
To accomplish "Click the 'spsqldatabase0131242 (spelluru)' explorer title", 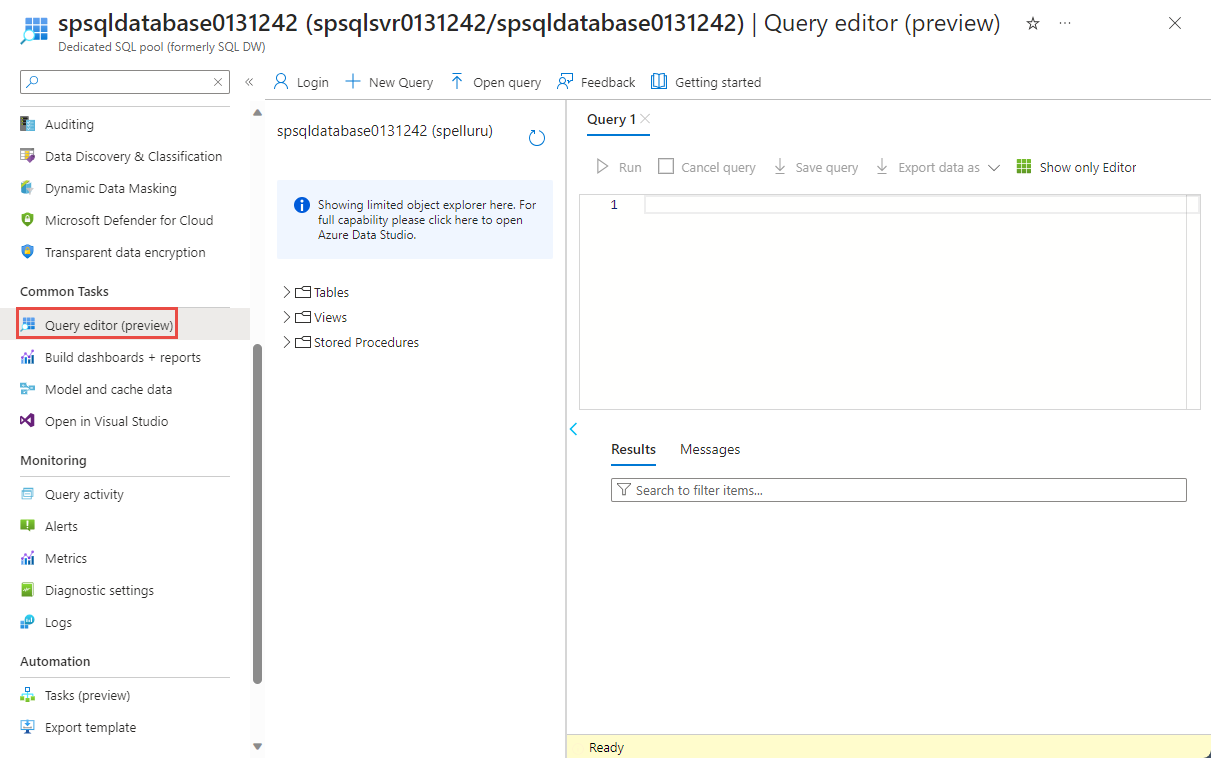I will 385,131.
